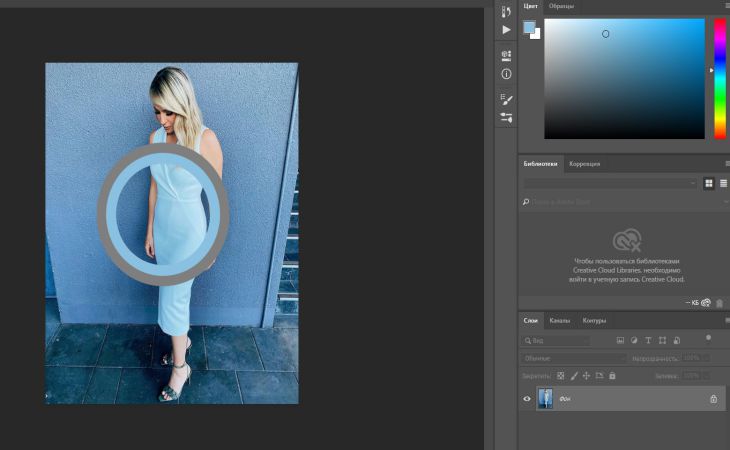
Task: Toggle the layer filtering on/off switch
Action: [x=708, y=338]
